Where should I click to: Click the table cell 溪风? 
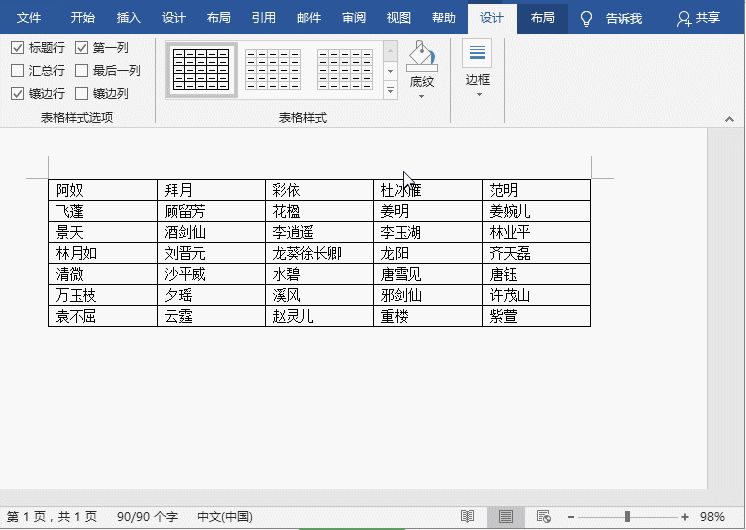point(319,295)
